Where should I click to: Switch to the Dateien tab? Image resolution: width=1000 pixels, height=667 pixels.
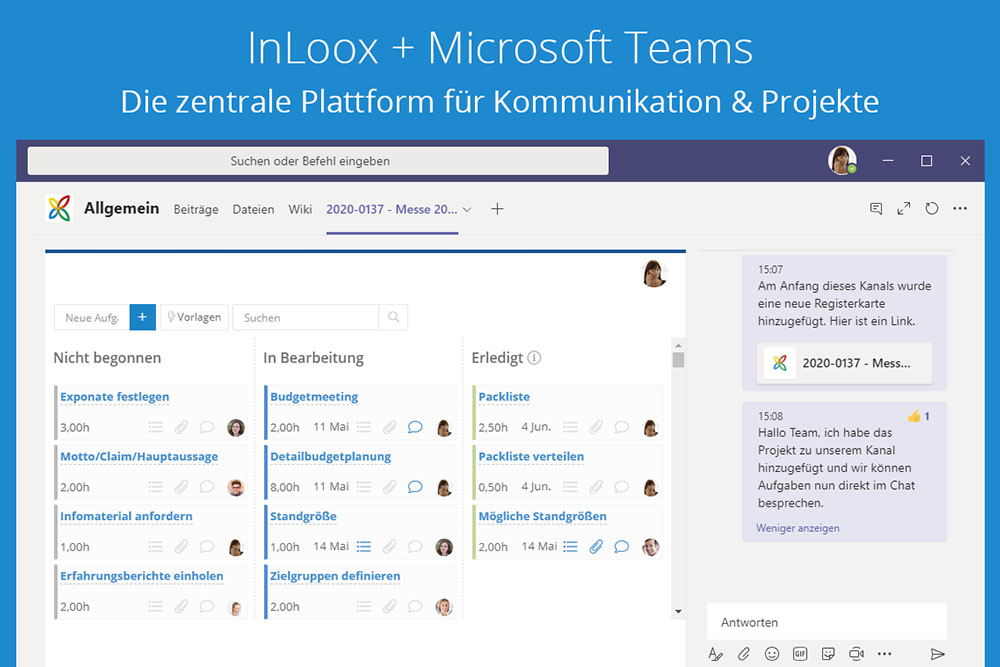point(253,209)
